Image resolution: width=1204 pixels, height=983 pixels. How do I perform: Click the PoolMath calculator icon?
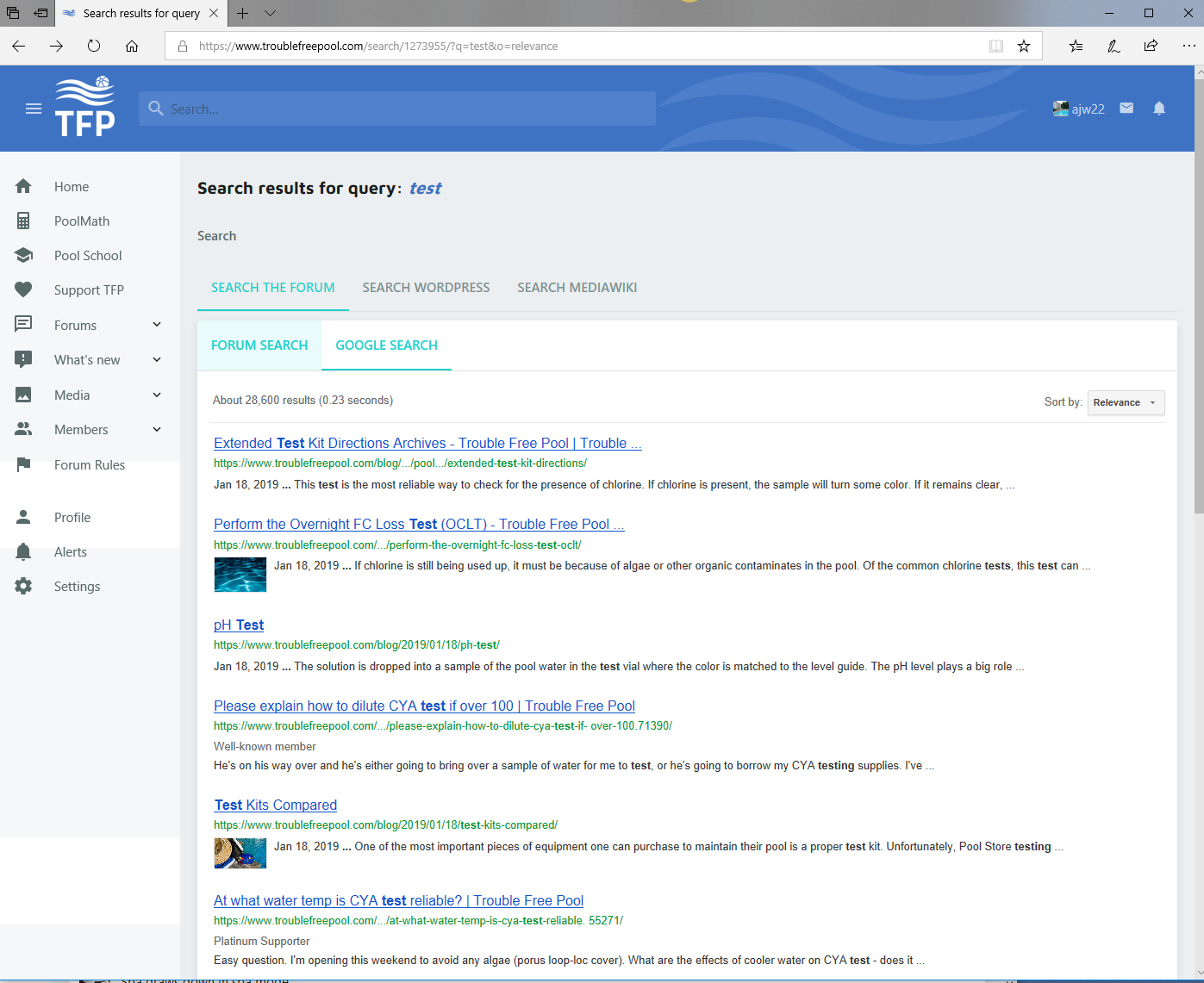click(23, 221)
